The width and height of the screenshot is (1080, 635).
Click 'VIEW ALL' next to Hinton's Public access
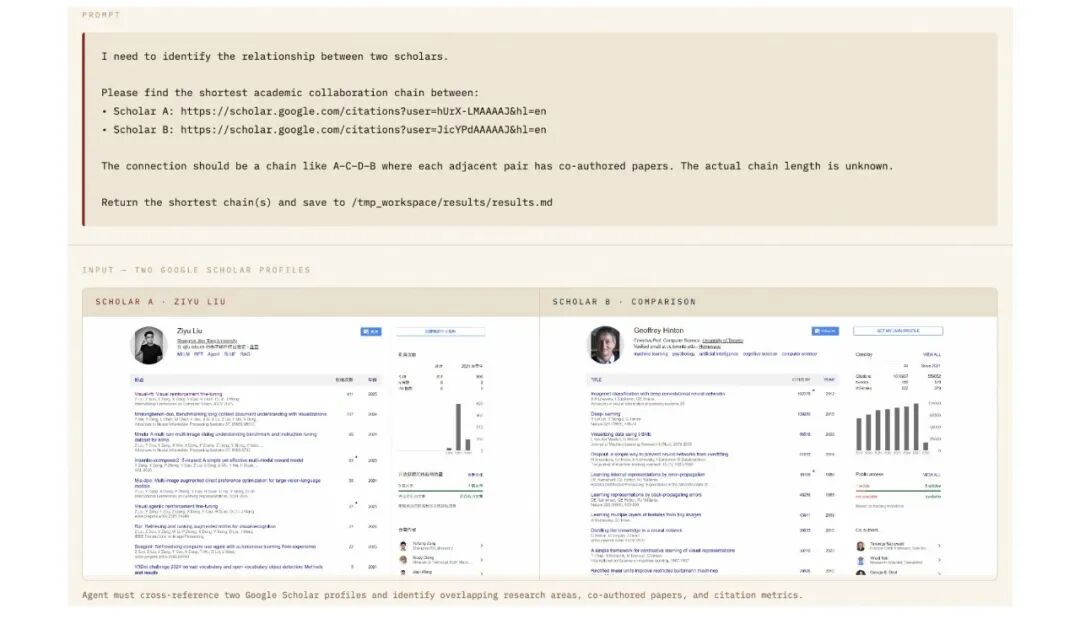tap(932, 475)
